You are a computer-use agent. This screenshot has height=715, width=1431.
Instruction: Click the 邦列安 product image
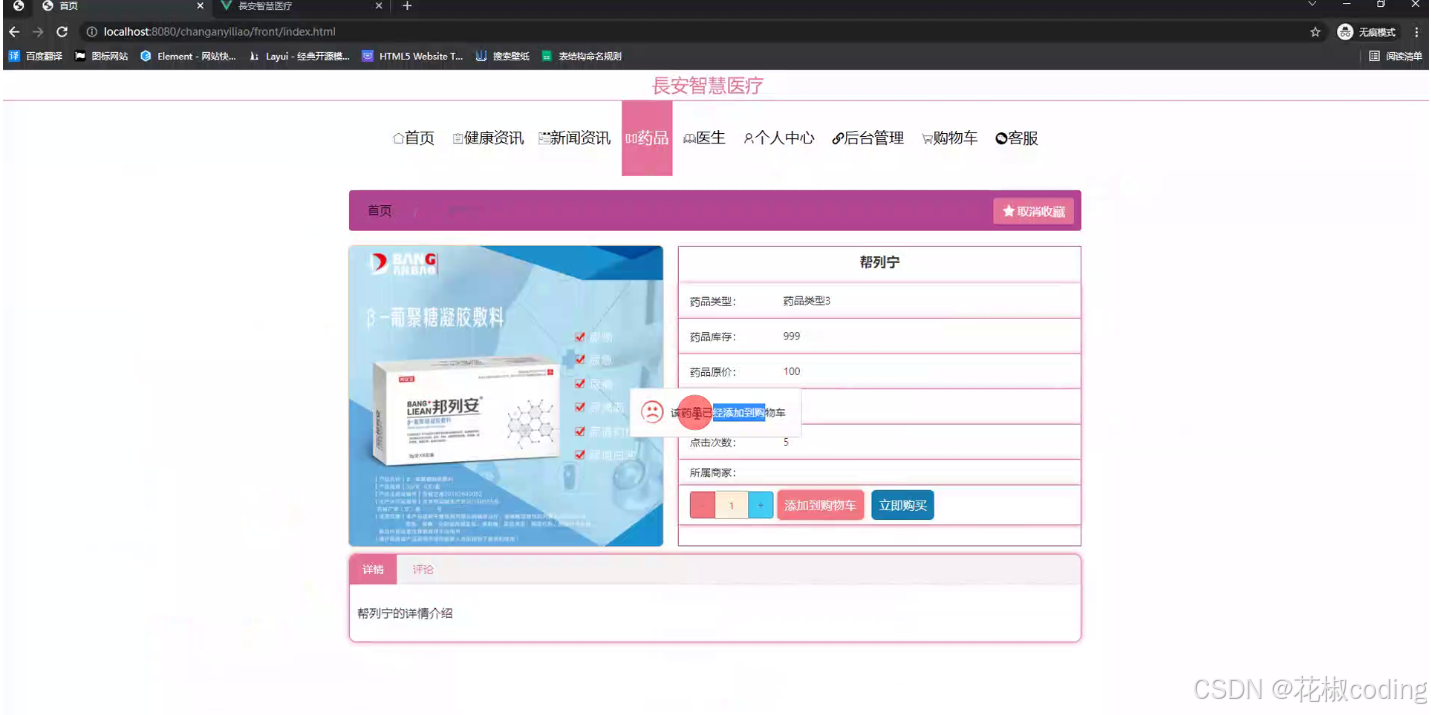point(506,396)
